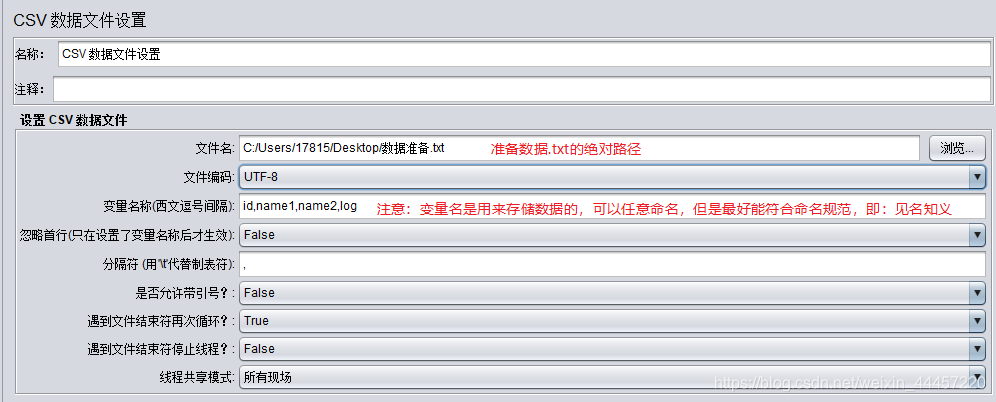Open the 是否允许带引号 dropdown
The width and height of the screenshot is (996, 402).
pyautogui.click(x=612, y=293)
